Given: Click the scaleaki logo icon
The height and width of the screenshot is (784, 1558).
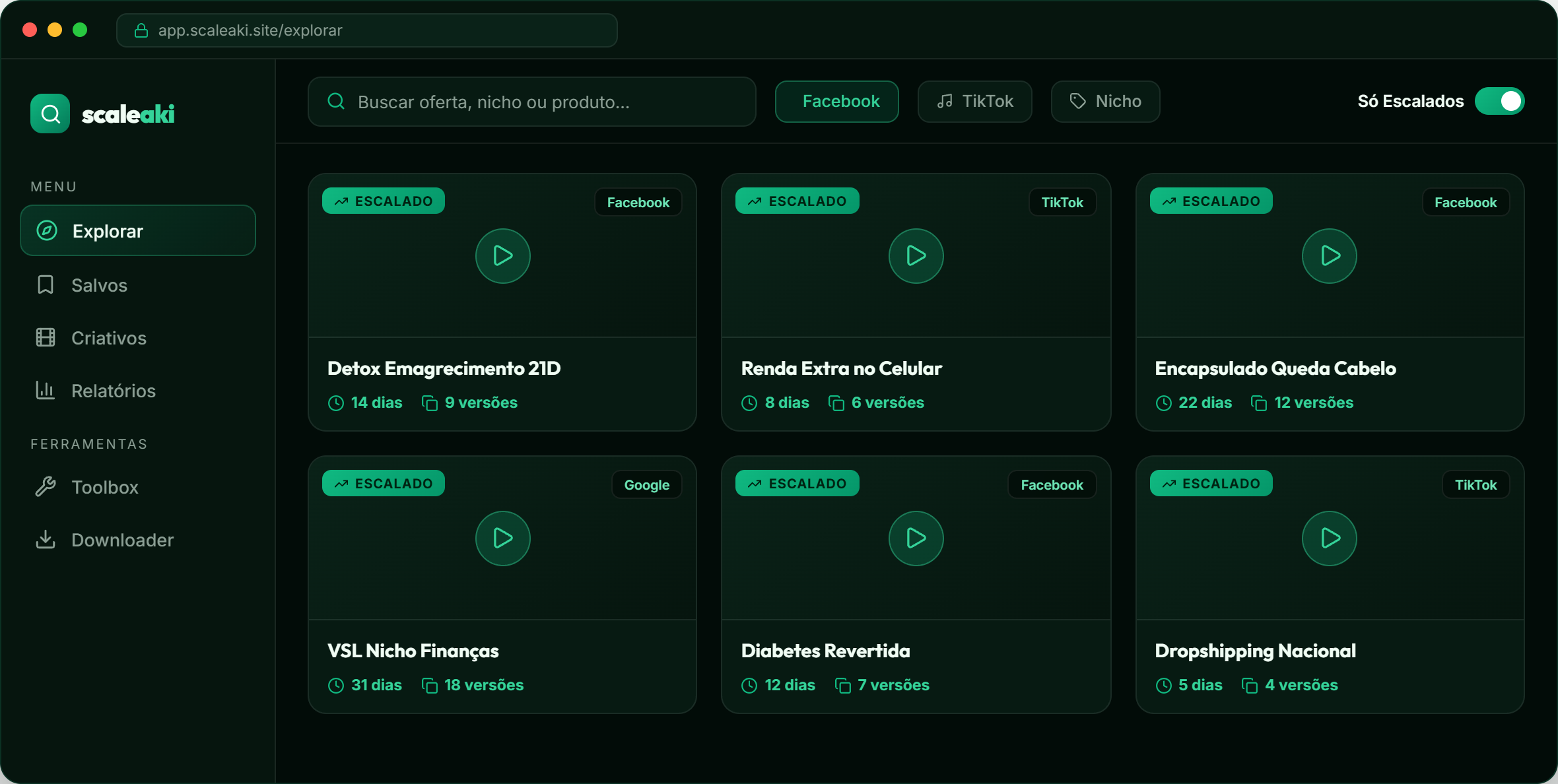Looking at the screenshot, I should pyautogui.click(x=50, y=114).
